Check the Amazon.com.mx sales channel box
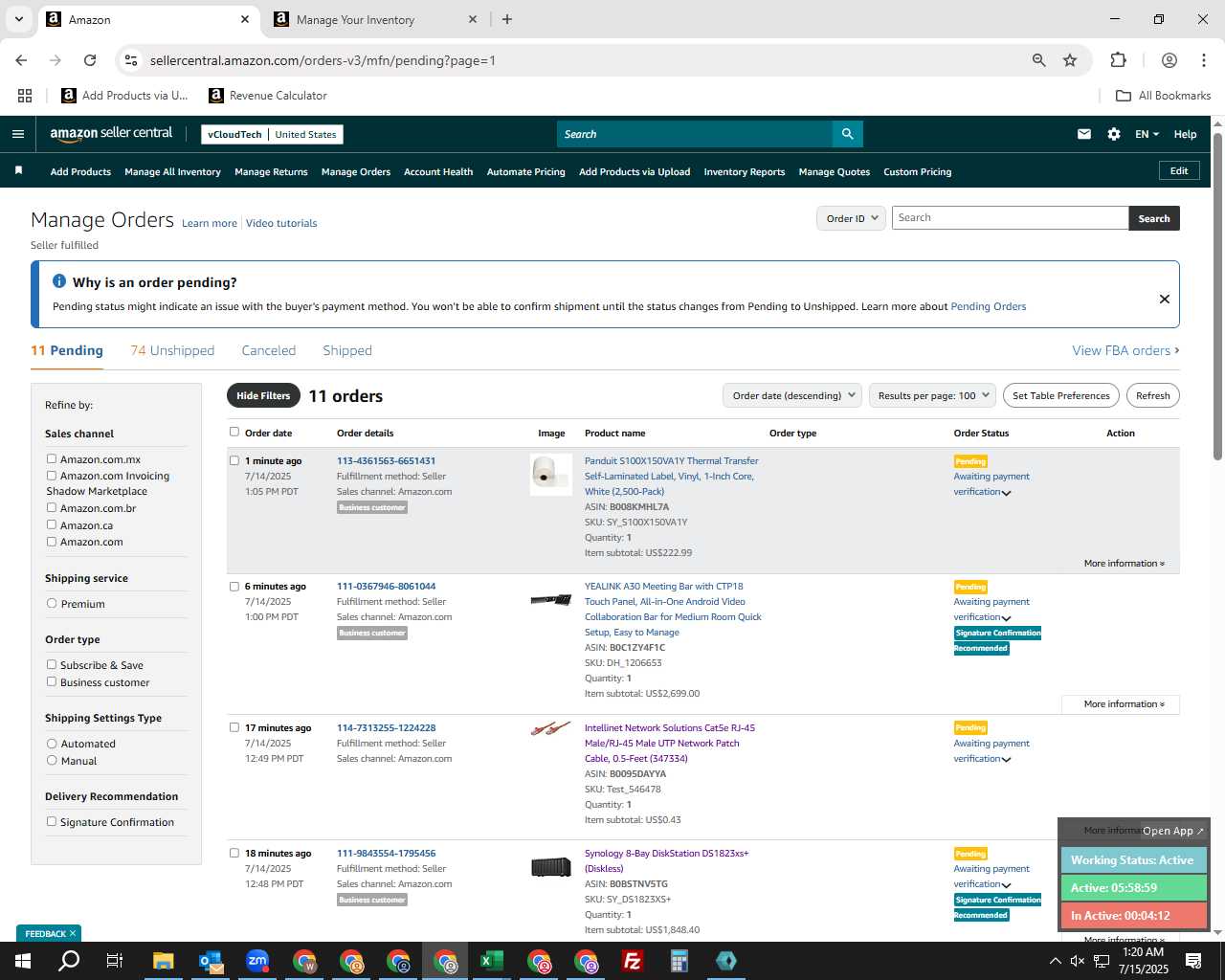 tap(52, 458)
